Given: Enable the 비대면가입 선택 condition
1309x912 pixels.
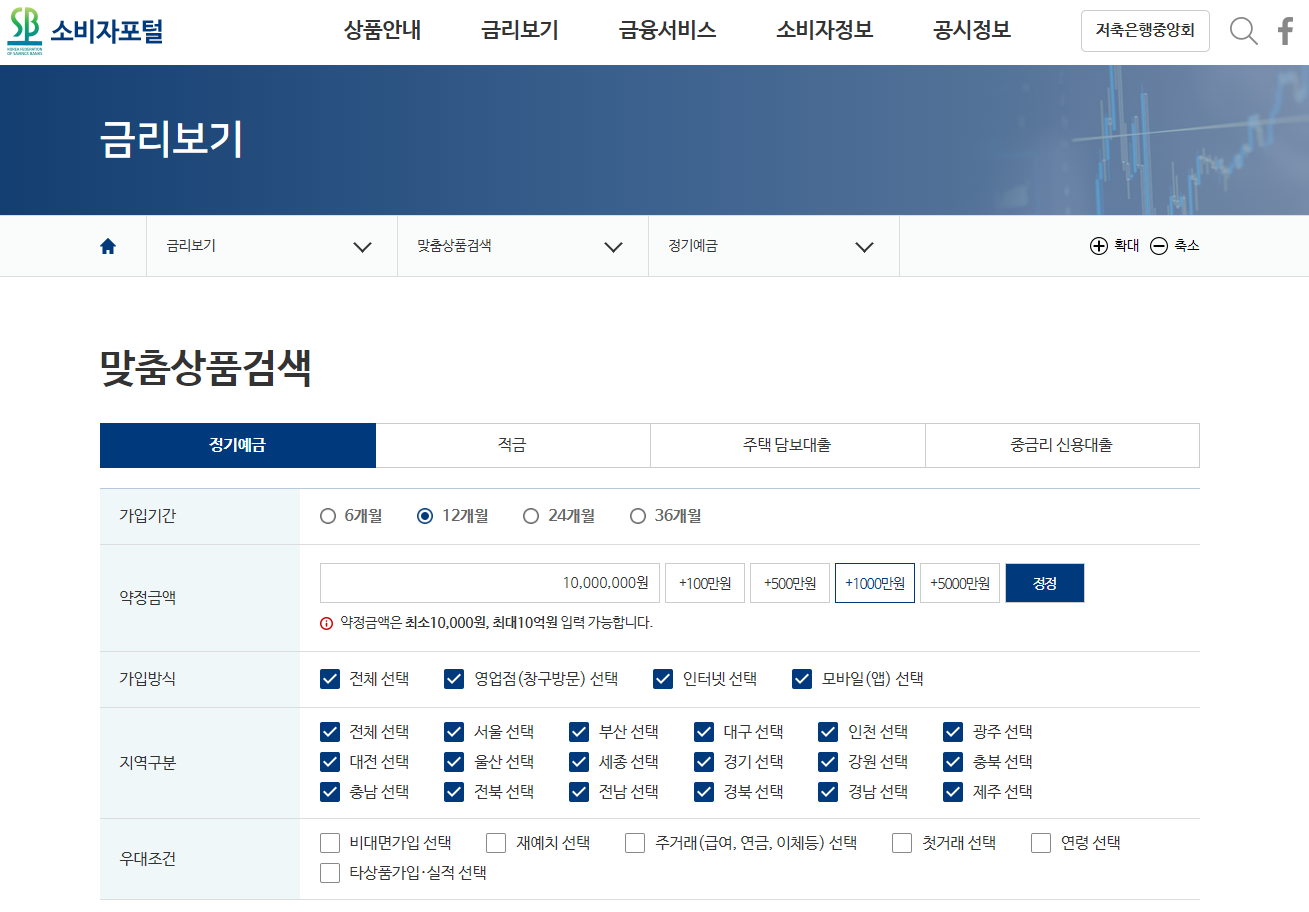Looking at the screenshot, I should pos(329,842).
